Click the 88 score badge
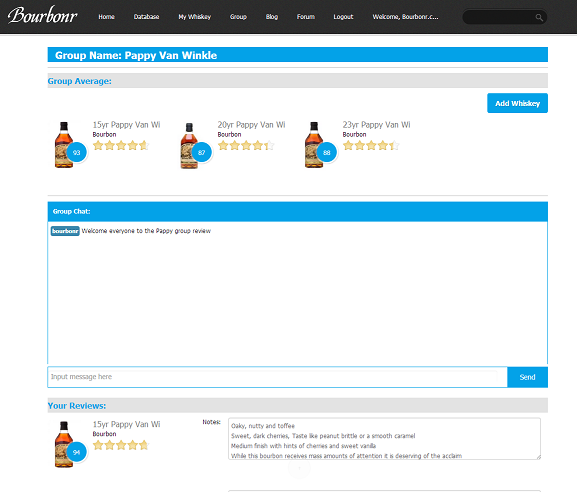Image resolution: width=577 pixels, height=492 pixels. pyautogui.click(x=327, y=152)
